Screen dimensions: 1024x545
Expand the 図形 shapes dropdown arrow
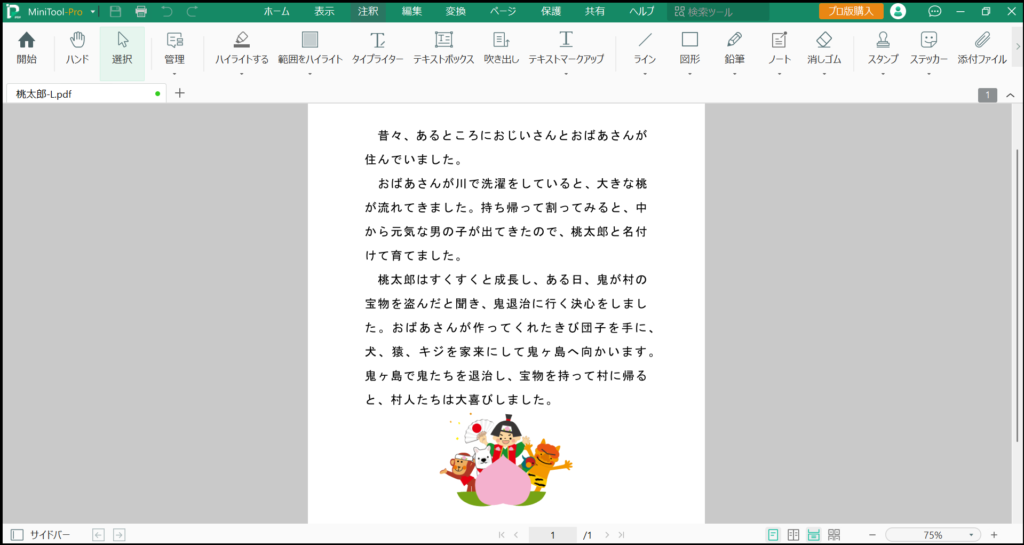click(690, 74)
